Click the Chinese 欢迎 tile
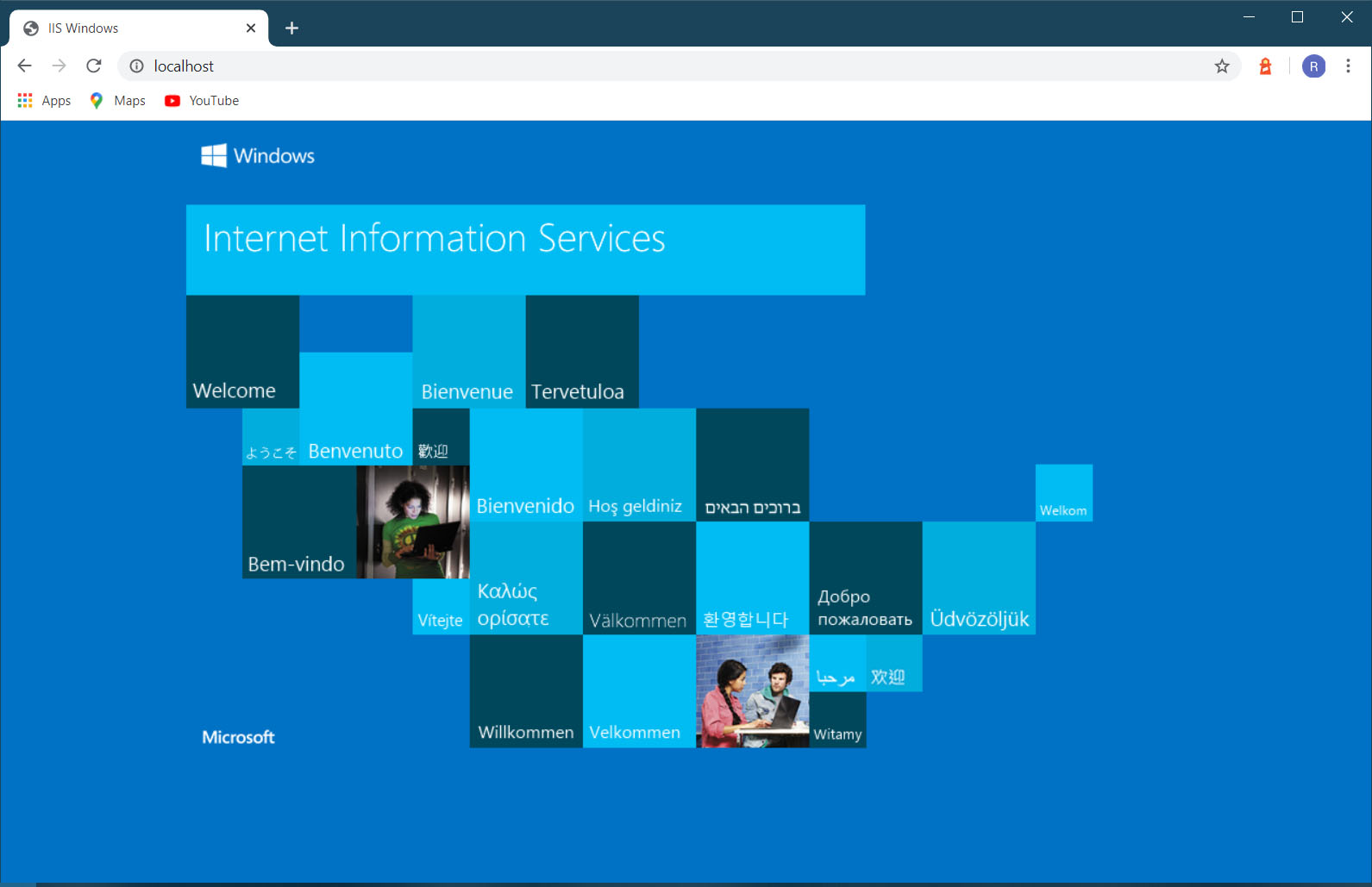Screen dimensions: 1372x887 pos(894,663)
